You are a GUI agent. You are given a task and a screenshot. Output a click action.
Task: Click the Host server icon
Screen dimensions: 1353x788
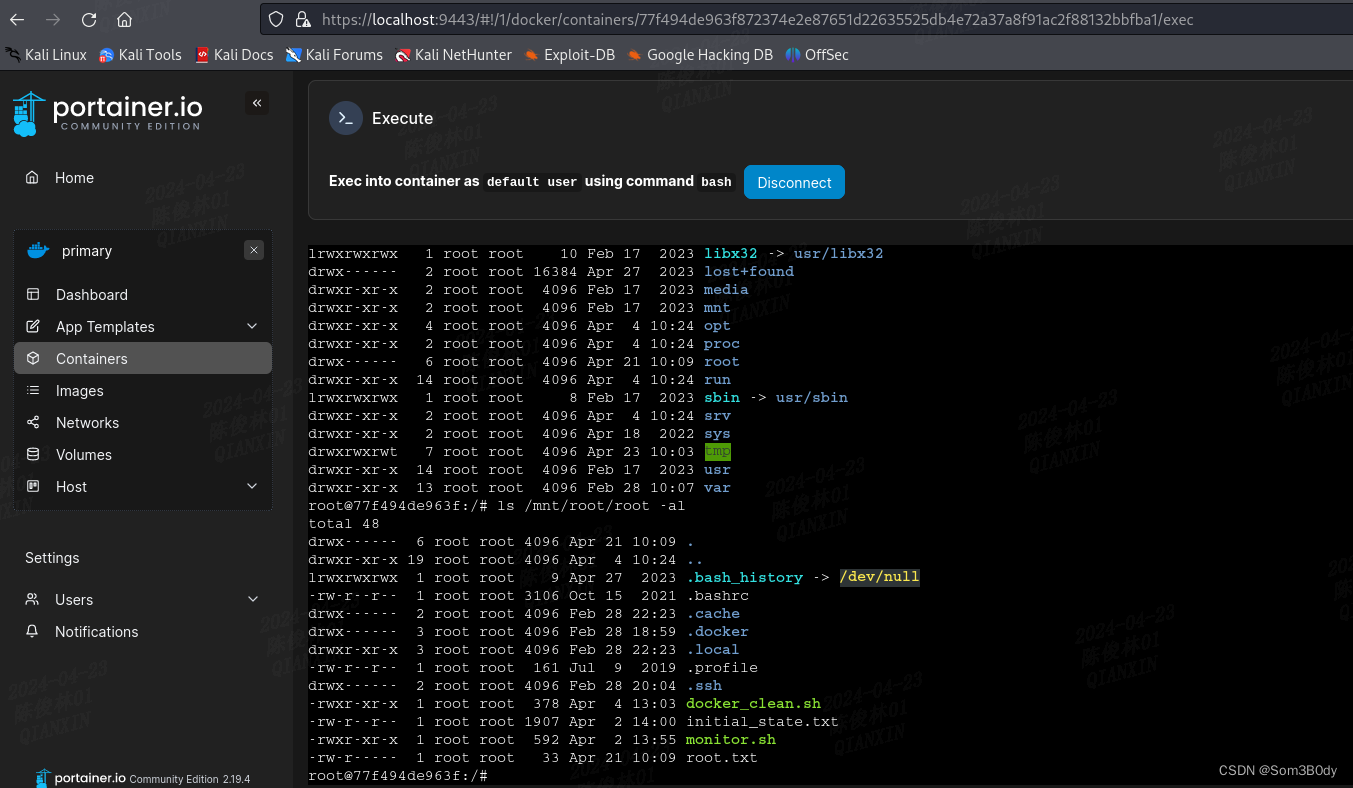[33, 487]
